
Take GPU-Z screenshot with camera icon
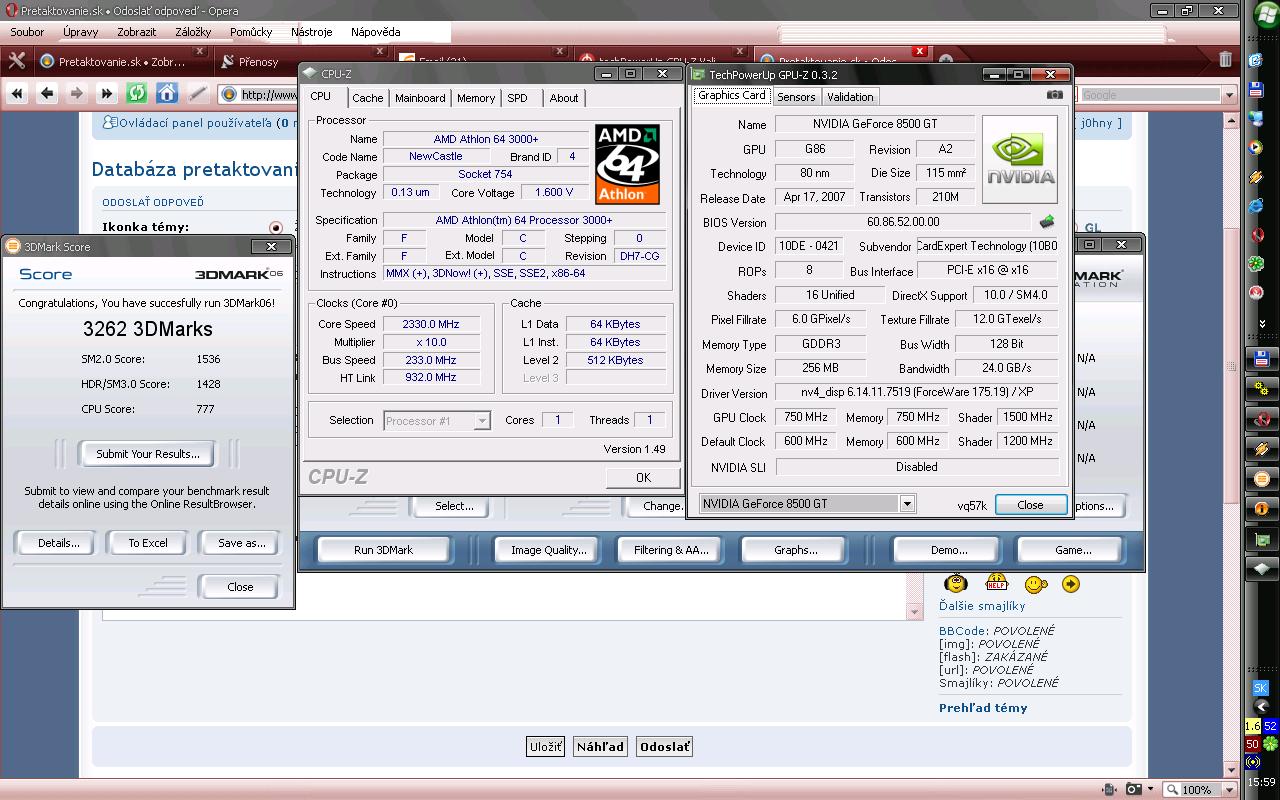1054,95
